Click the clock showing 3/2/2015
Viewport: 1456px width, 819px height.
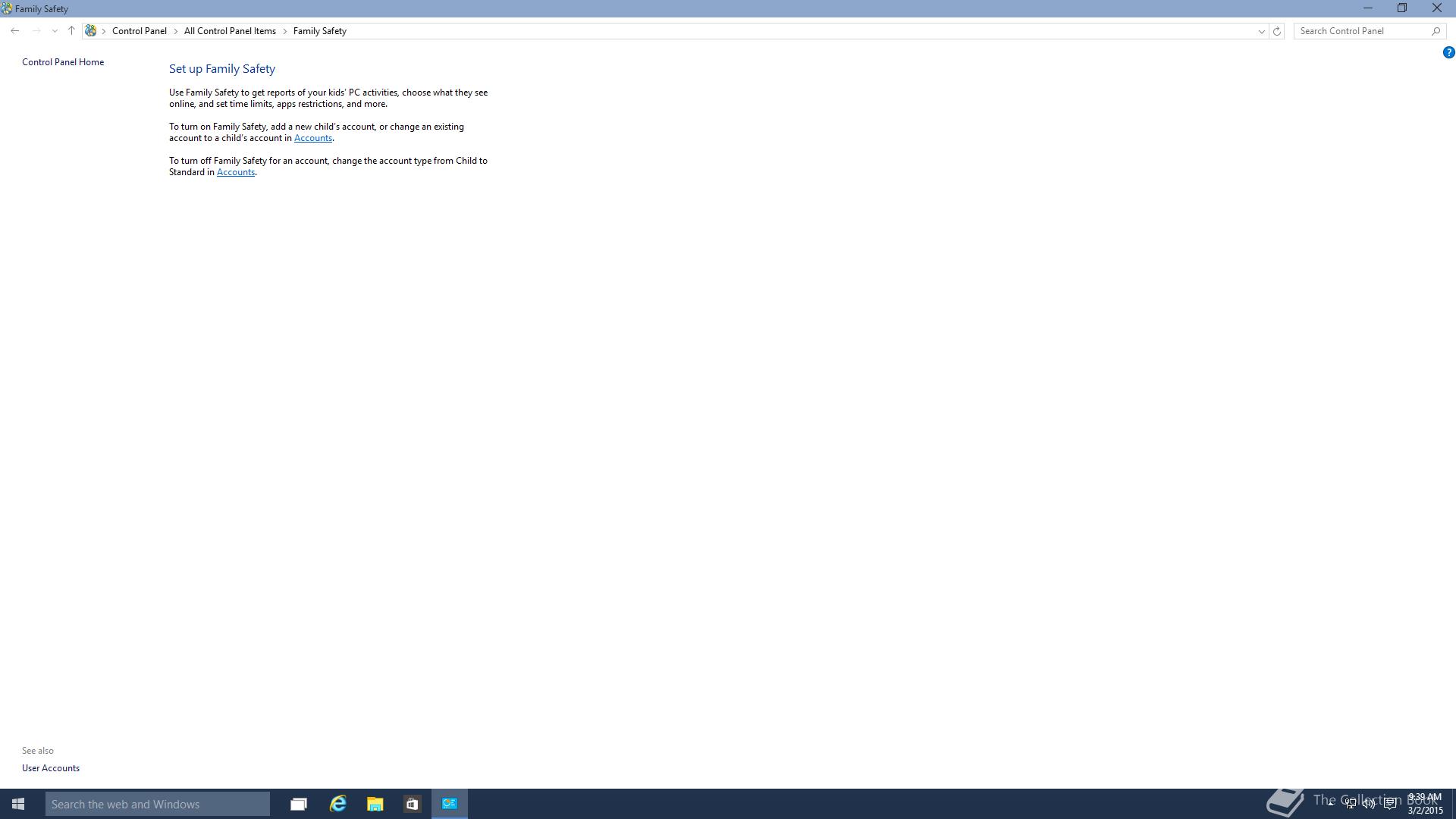point(1425,804)
